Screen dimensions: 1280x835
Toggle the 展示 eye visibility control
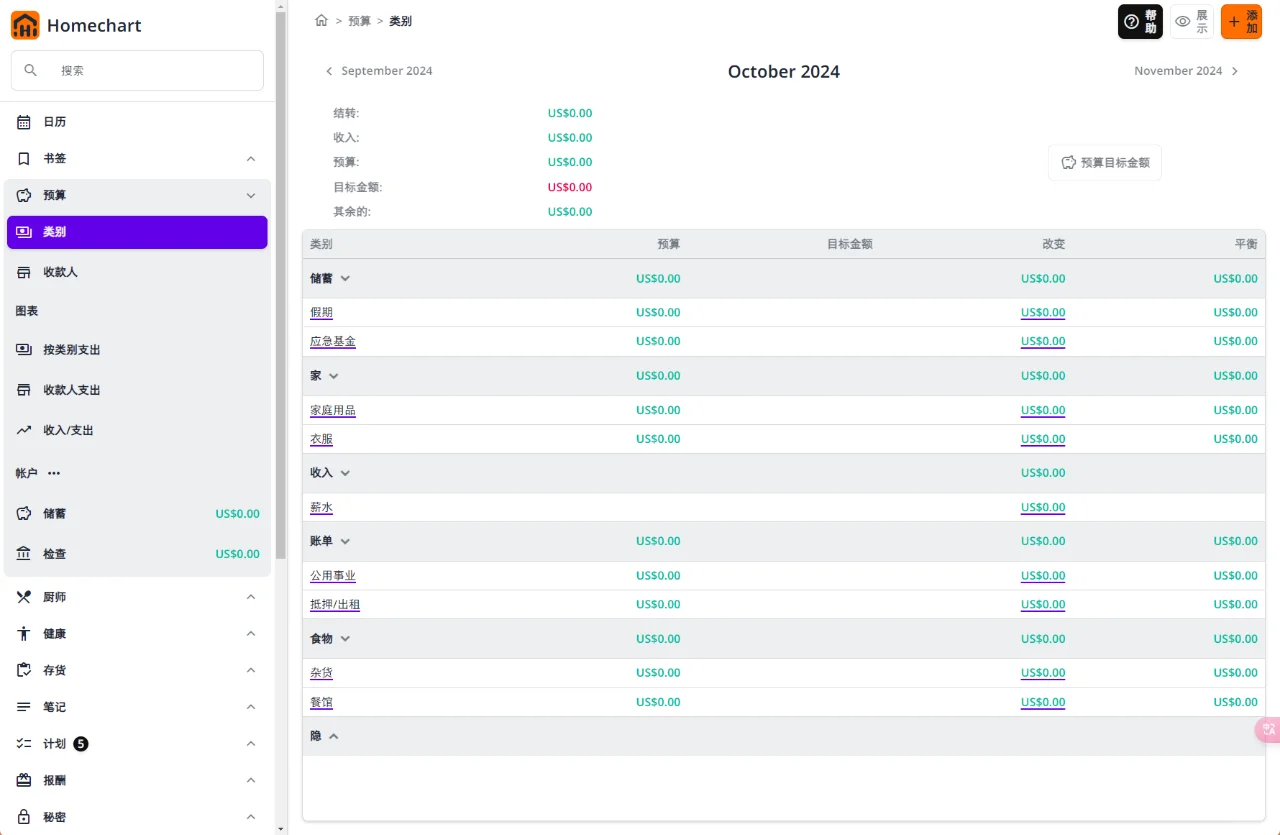point(1181,20)
